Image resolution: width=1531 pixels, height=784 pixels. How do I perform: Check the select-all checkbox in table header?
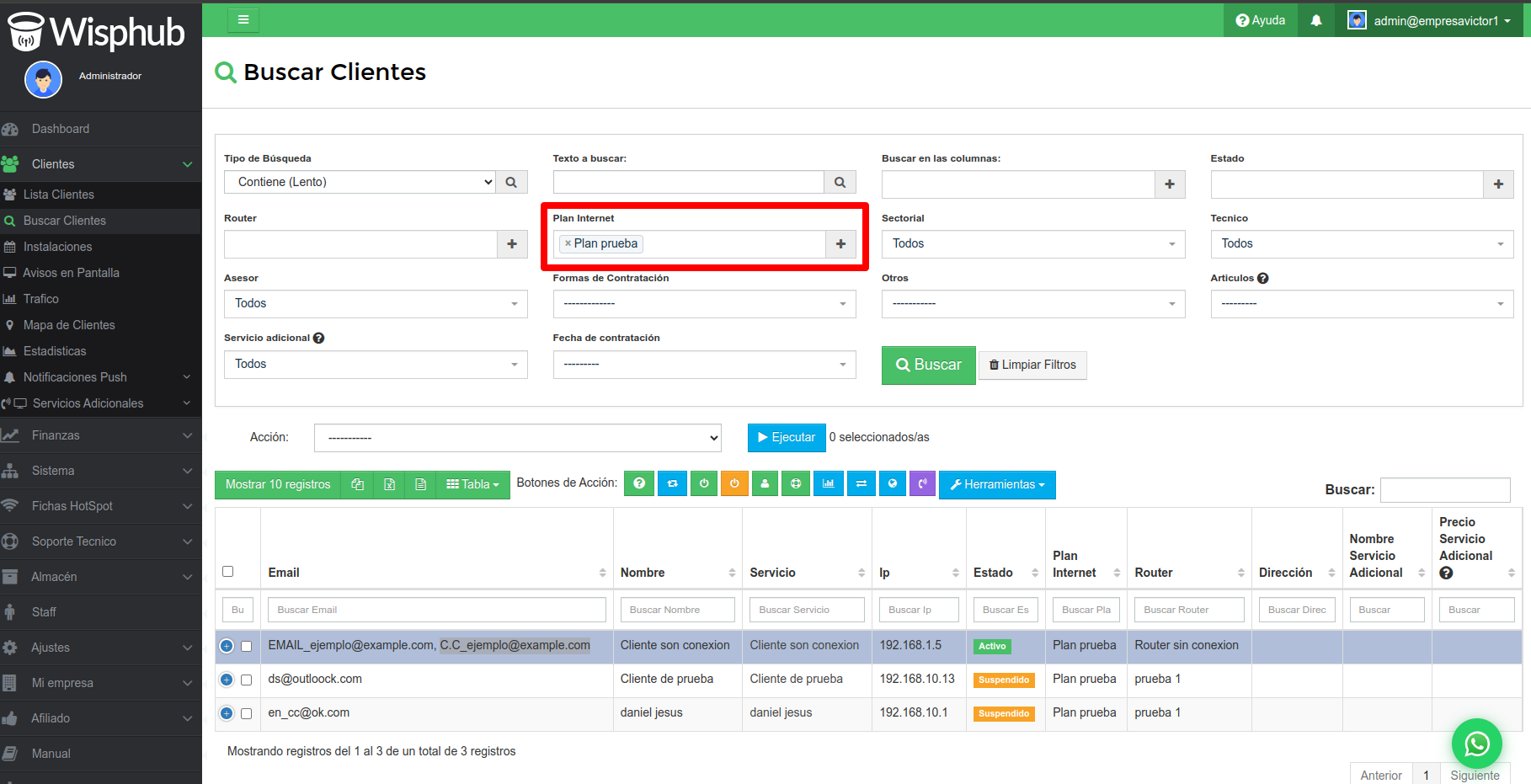point(227,572)
